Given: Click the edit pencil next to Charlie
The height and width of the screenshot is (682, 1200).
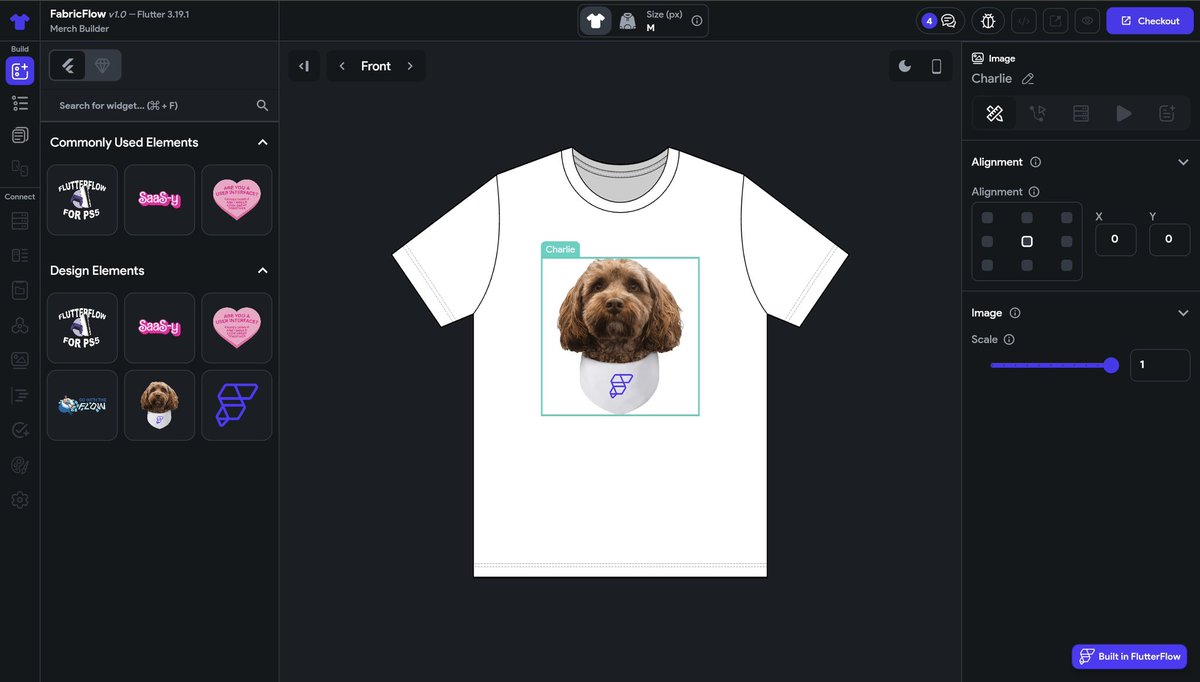Looking at the screenshot, I should [x=1028, y=79].
